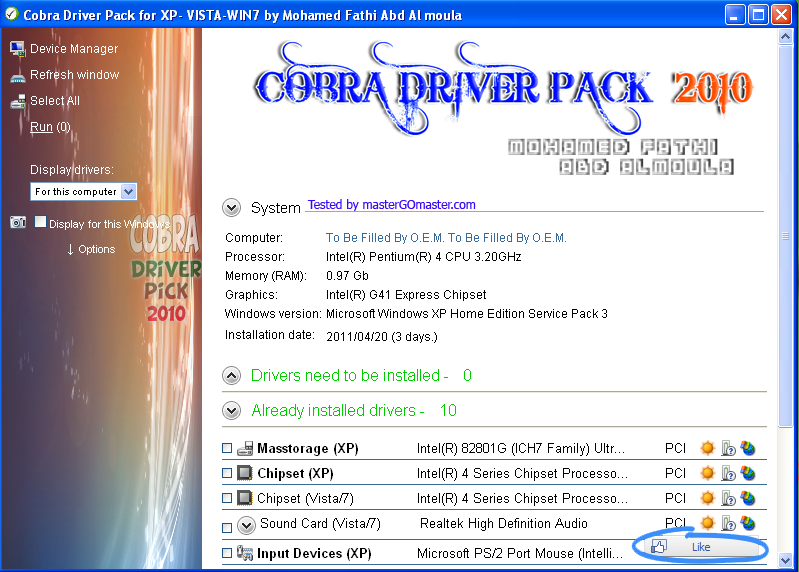Click the Like button
799x572 pixels.
701,547
